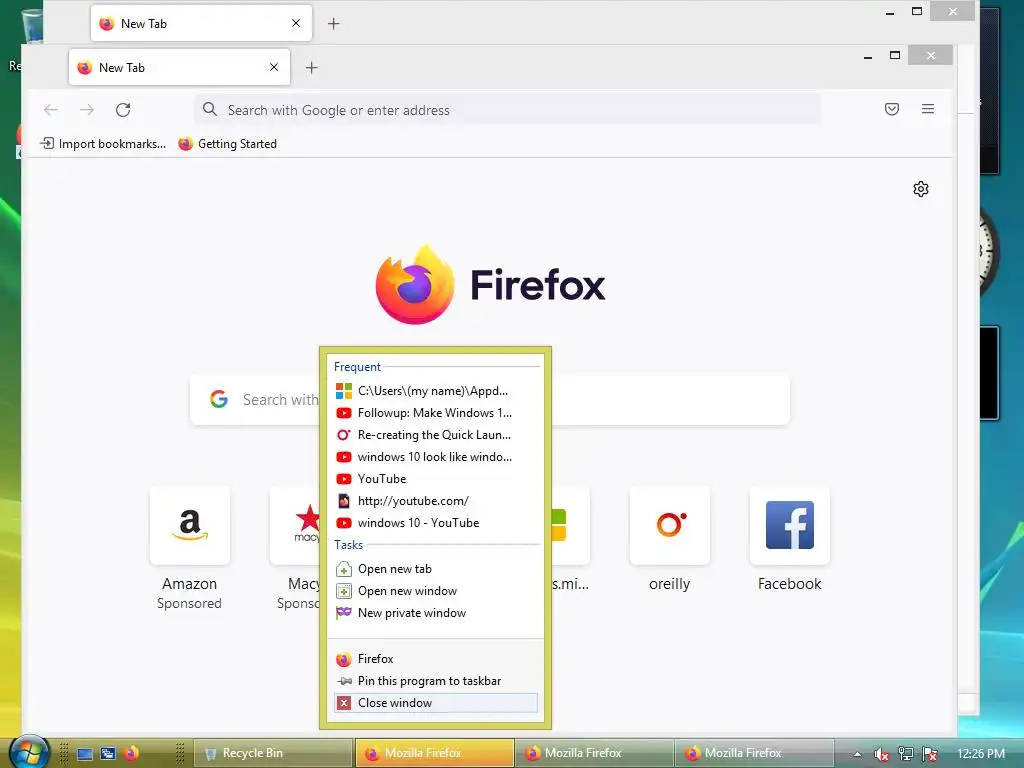The height and width of the screenshot is (768, 1024).
Task: Select New Tab tab in the back window
Action: [201, 24]
